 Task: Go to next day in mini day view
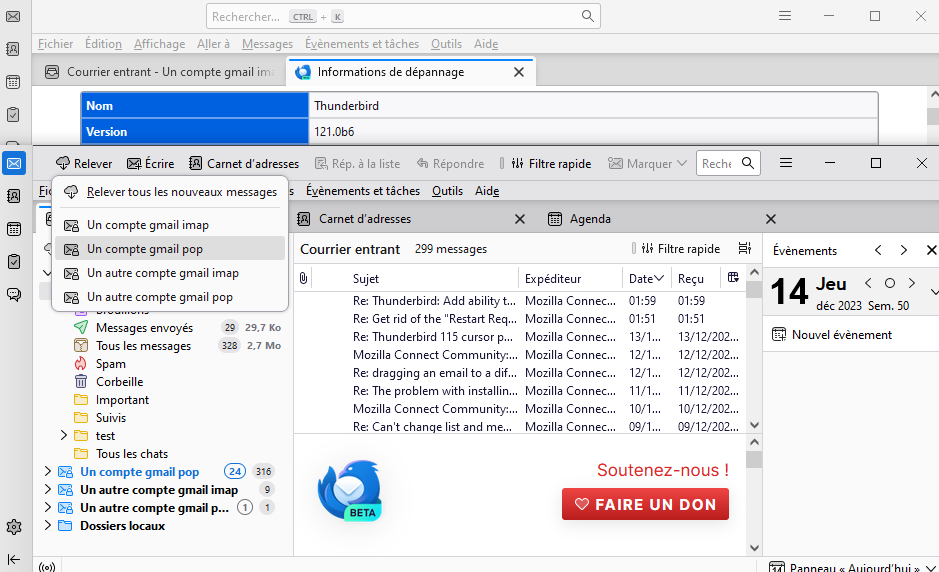click(912, 283)
